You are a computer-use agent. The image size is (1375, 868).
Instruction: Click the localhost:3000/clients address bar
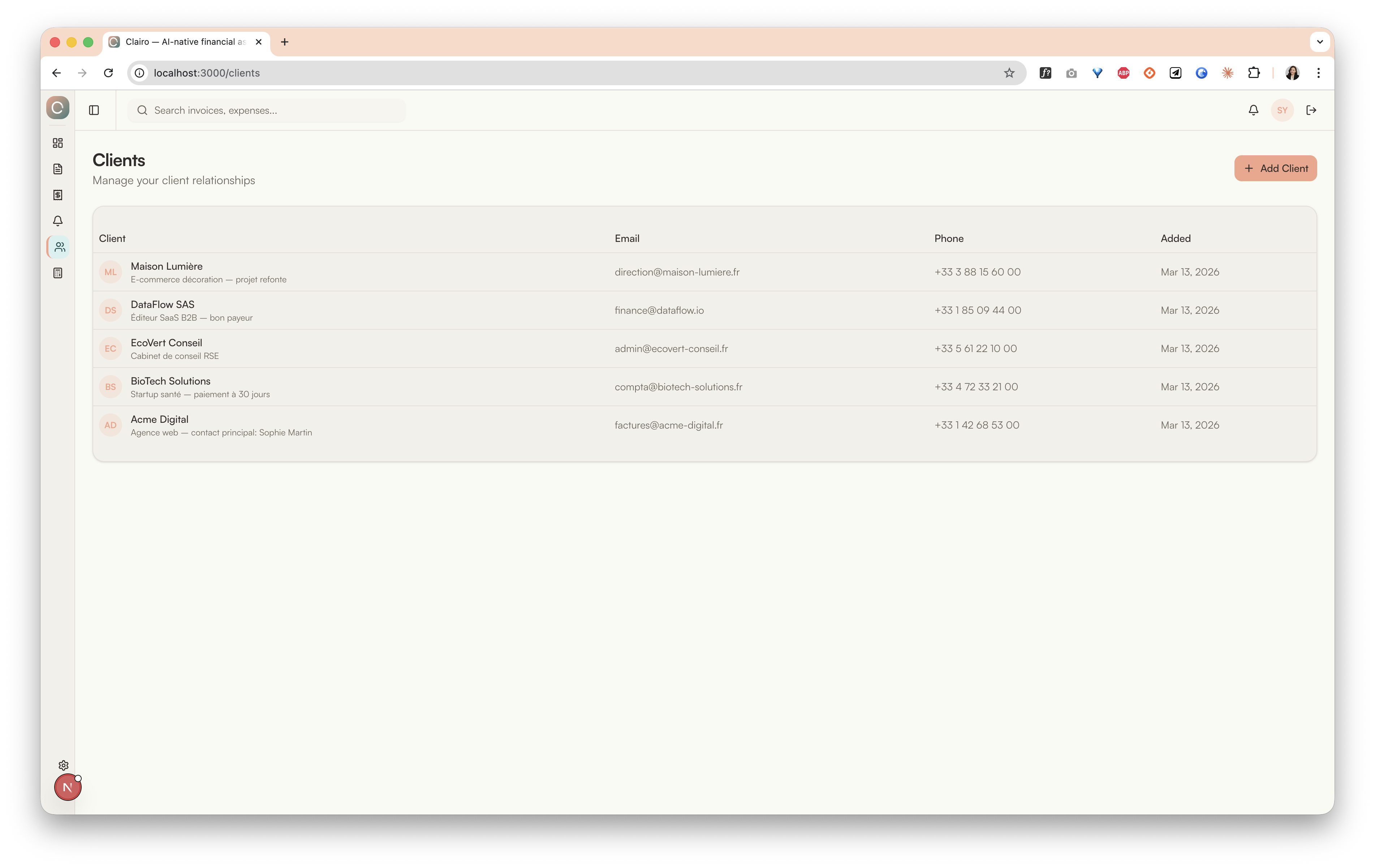(577, 73)
